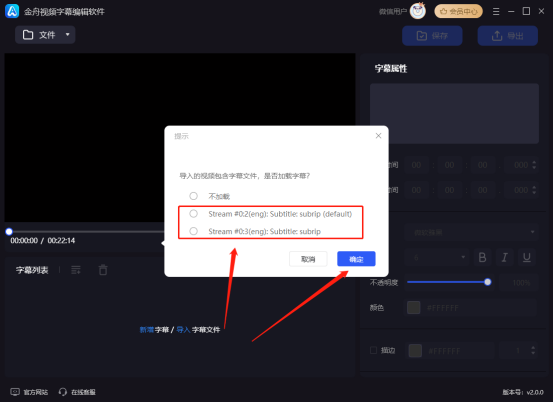Viewport: 554px width, 403px height.
Task: Click the user avatar icon
Action: click(x=418, y=11)
